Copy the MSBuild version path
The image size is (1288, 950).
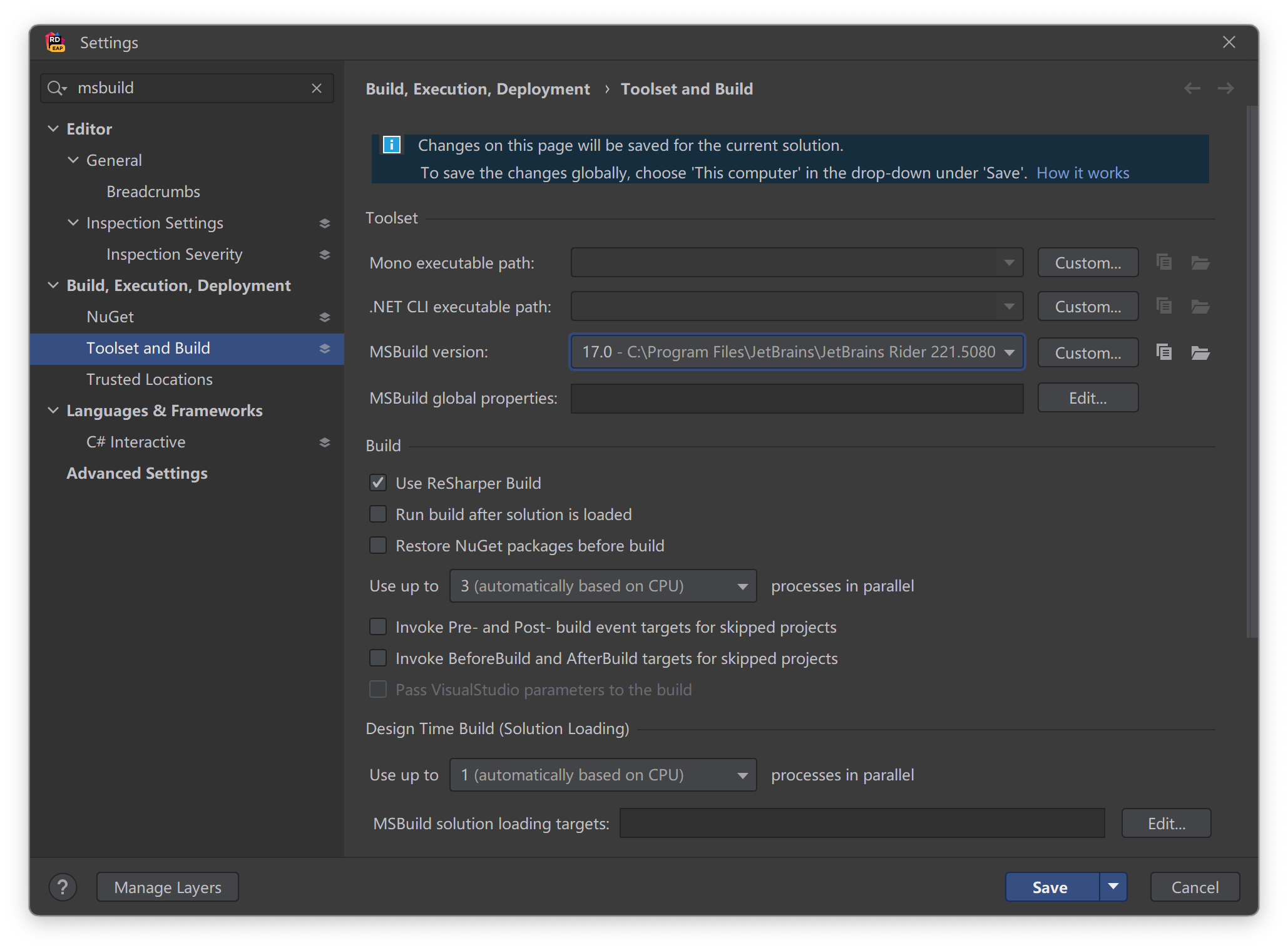click(1164, 352)
